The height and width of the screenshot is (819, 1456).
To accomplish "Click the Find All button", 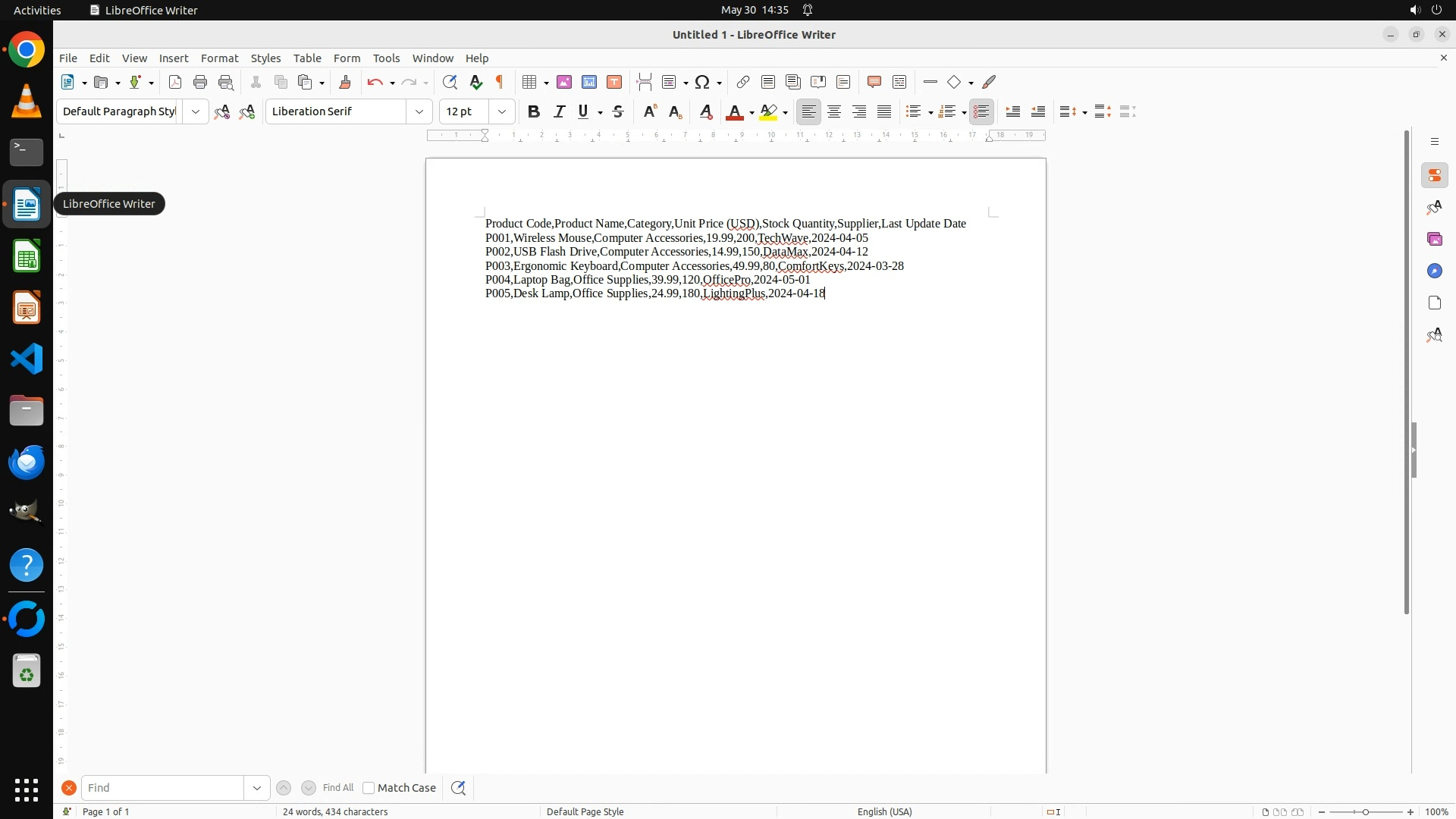I will click(x=338, y=788).
